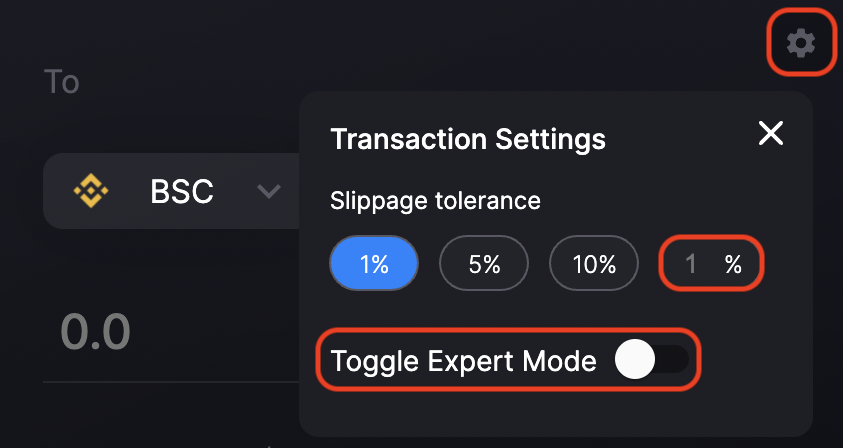Focus the 0.0 amount field
This screenshot has width=843, height=448.
171,332
